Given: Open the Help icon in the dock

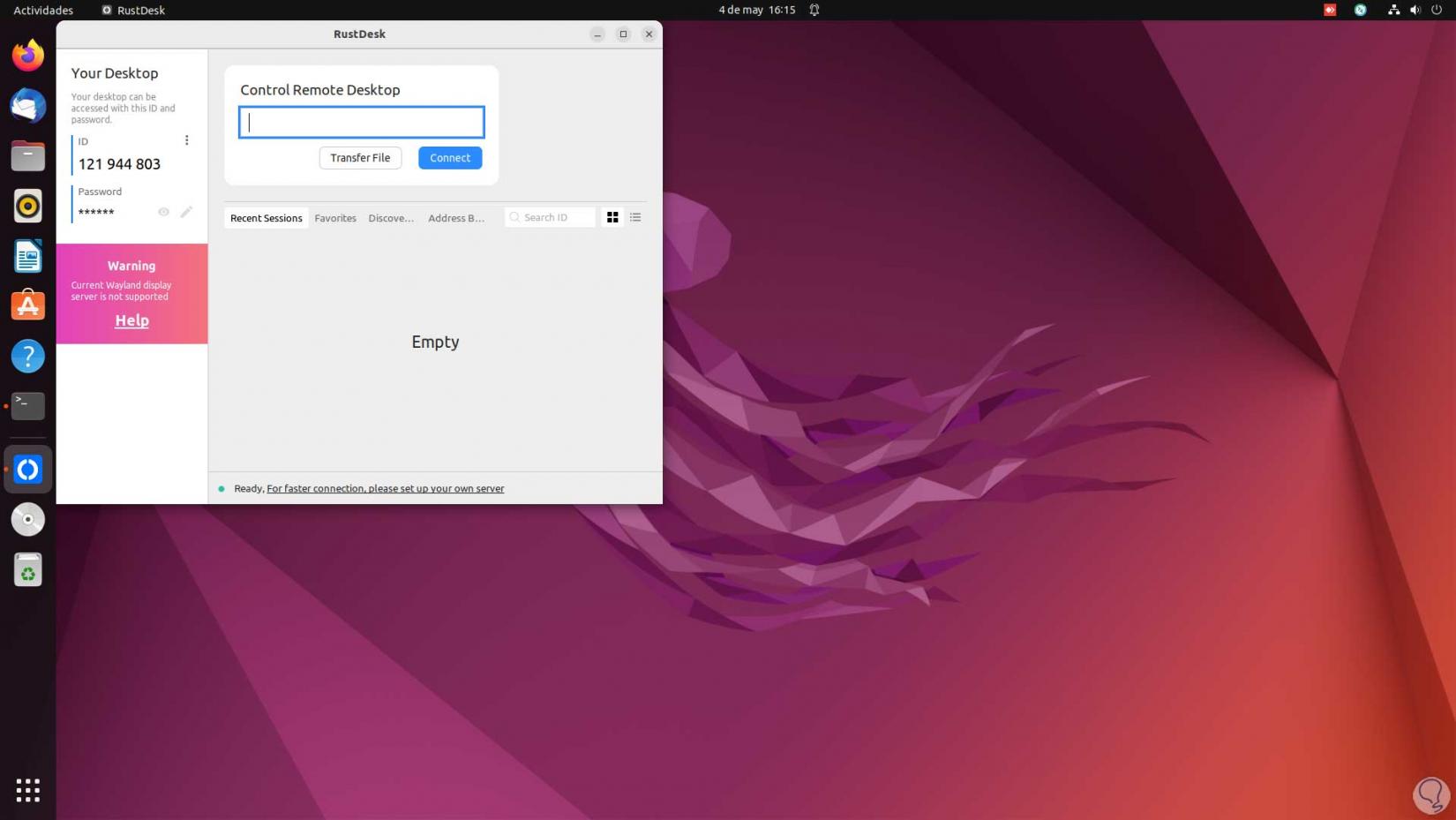Looking at the screenshot, I should pos(28,356).
